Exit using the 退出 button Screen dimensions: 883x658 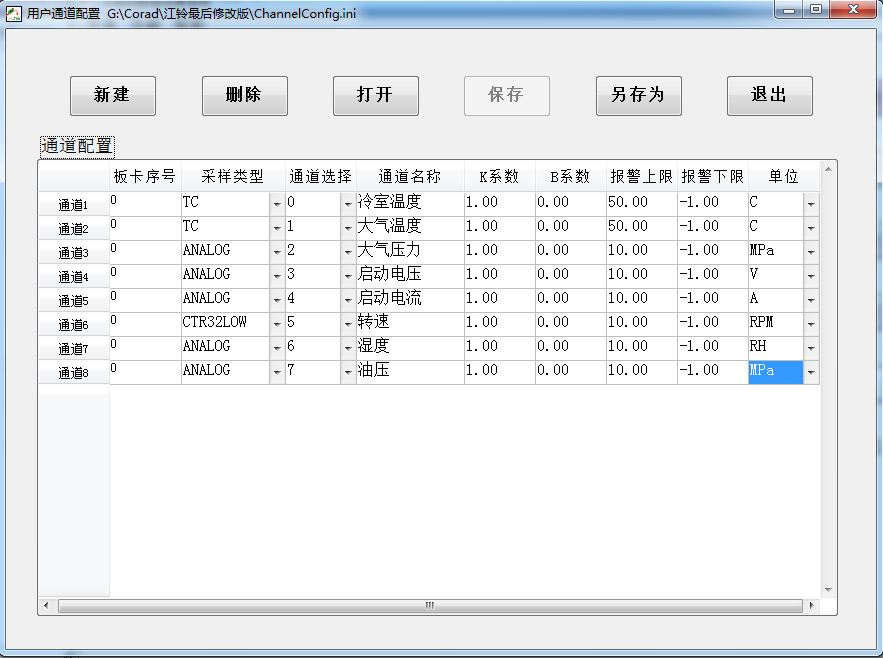coord(769,96)
